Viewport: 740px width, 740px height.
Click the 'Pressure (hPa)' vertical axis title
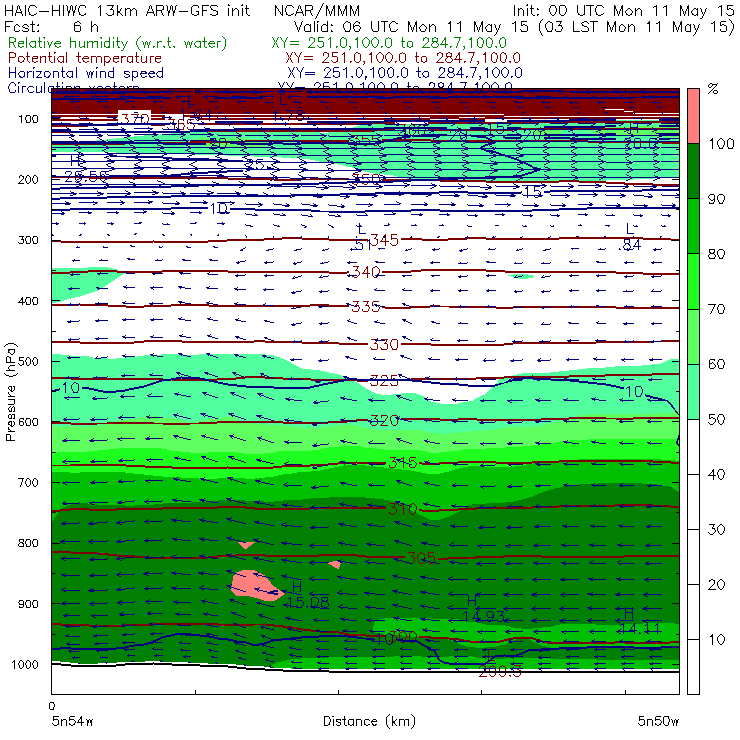click(x=10, y=392)
